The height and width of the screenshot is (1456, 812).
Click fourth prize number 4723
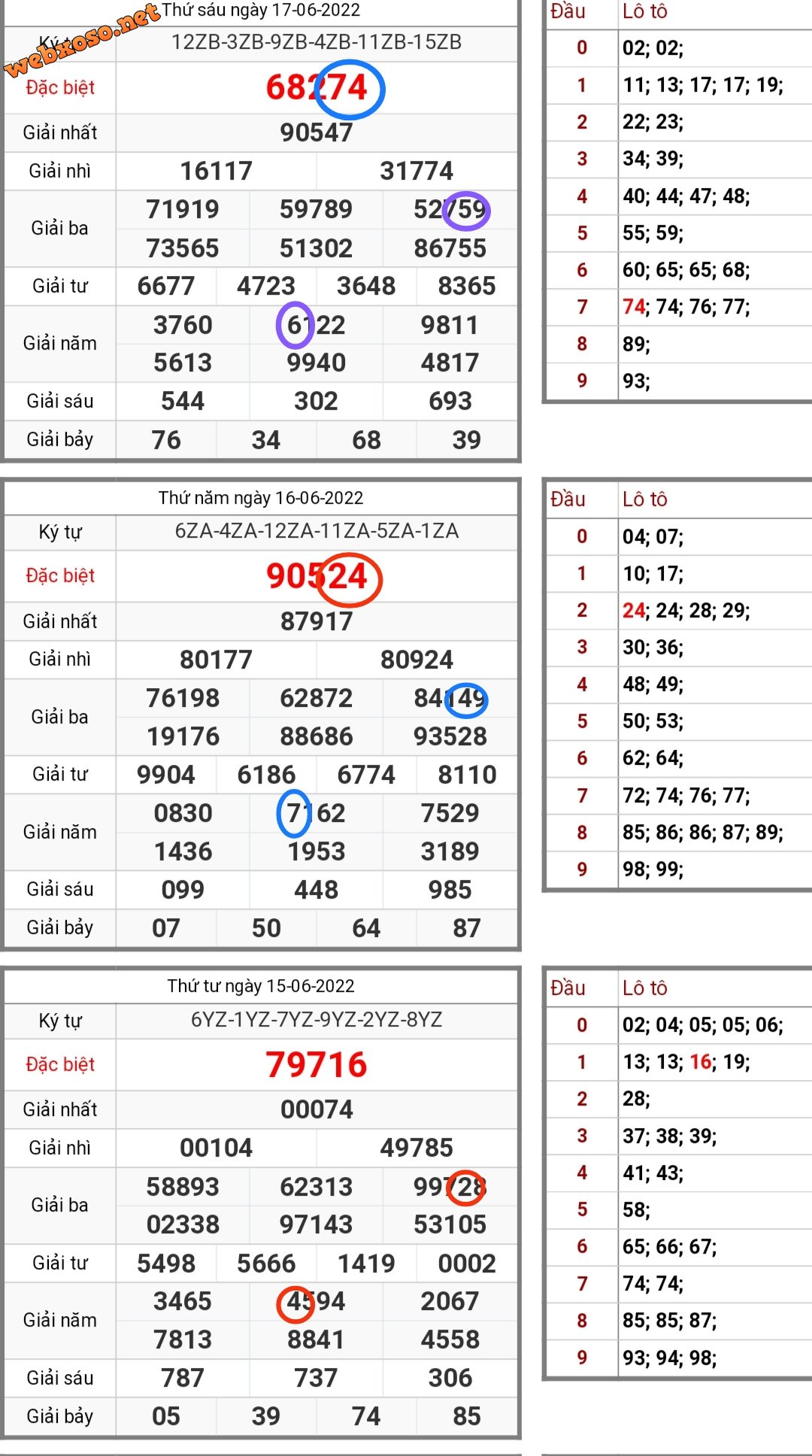(266, 286)
